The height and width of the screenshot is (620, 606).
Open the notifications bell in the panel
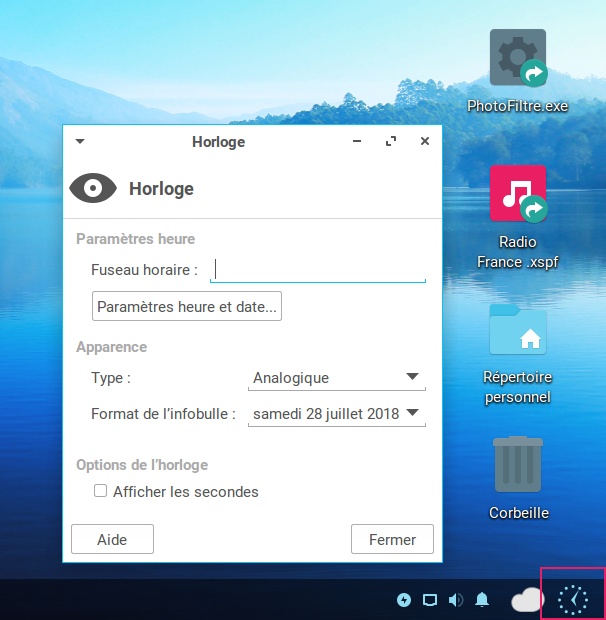click(x=482, y=600)
